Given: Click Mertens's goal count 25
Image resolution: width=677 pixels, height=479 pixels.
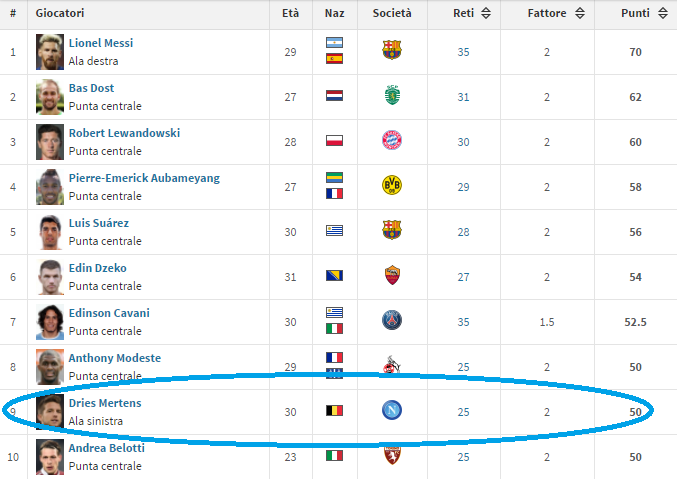Looking at the screenshot, I should click(463, 412).
